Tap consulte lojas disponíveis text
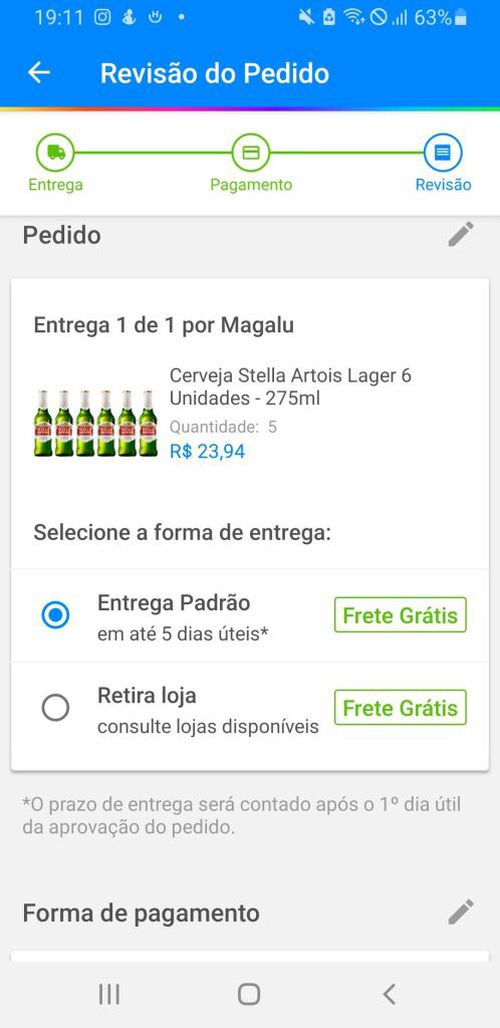 [x=208, y=727]
